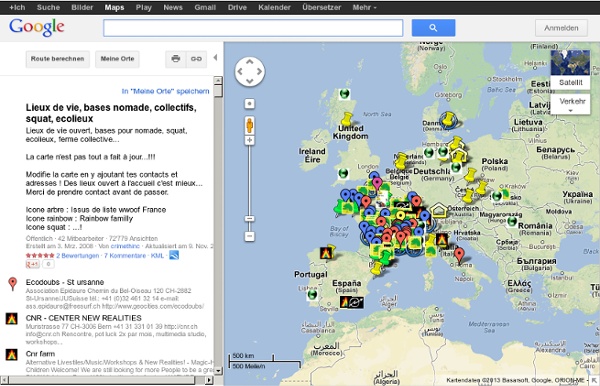600x386 pixels.
Task: Open the CNR - CENTER NEW REALITIES entry
Action: [83, 318]
